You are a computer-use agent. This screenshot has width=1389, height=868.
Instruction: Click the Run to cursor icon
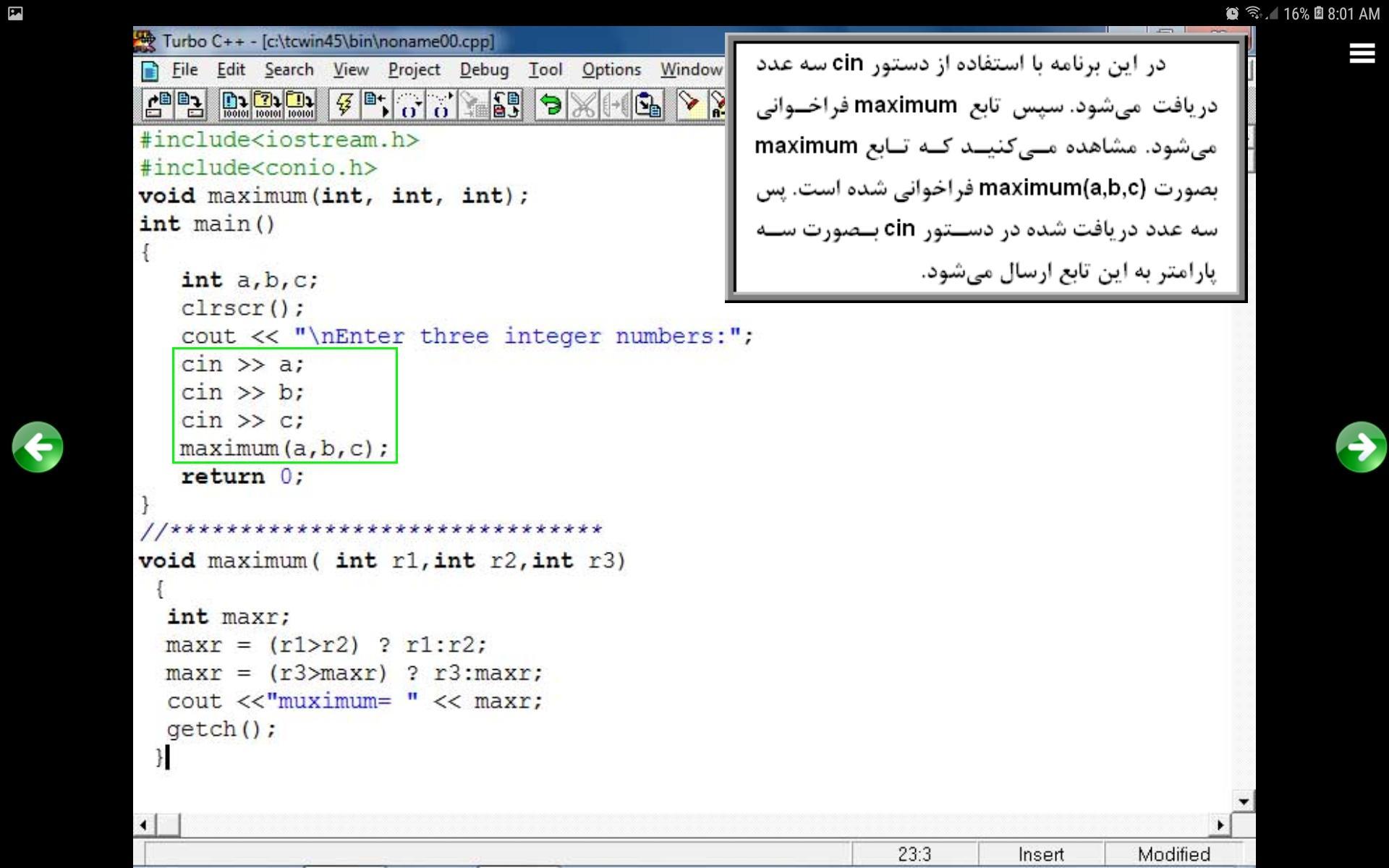point(376,105)
